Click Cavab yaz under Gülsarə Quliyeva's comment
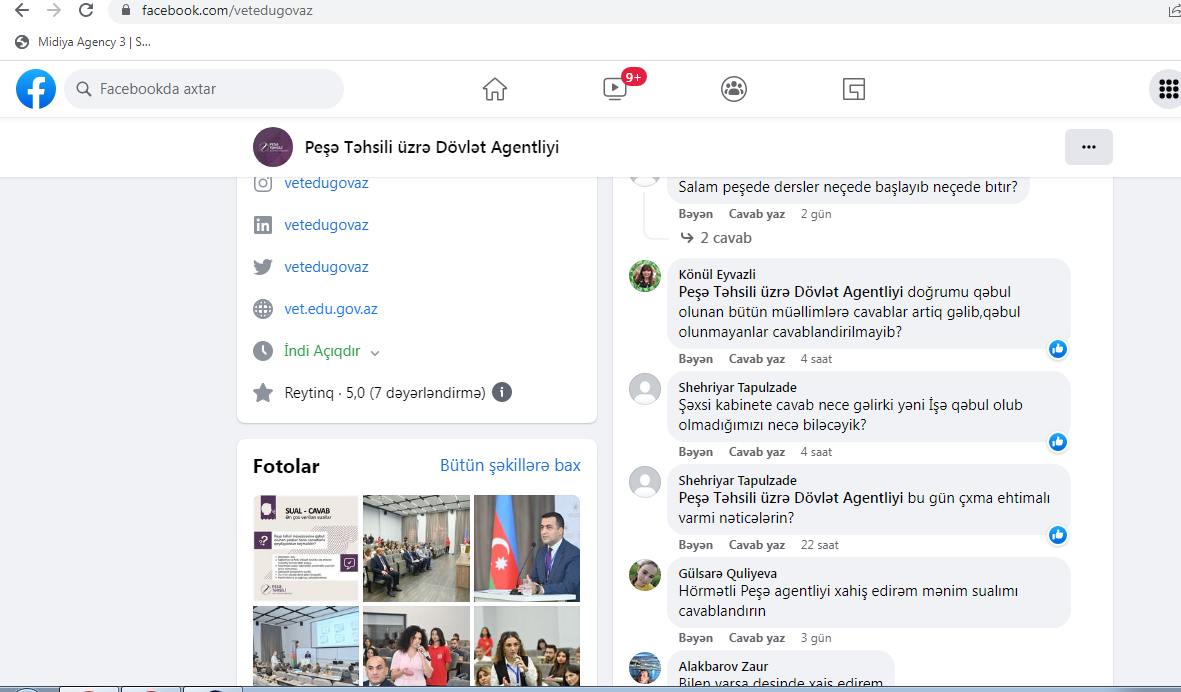1181x692 pixels. (757, 638)
